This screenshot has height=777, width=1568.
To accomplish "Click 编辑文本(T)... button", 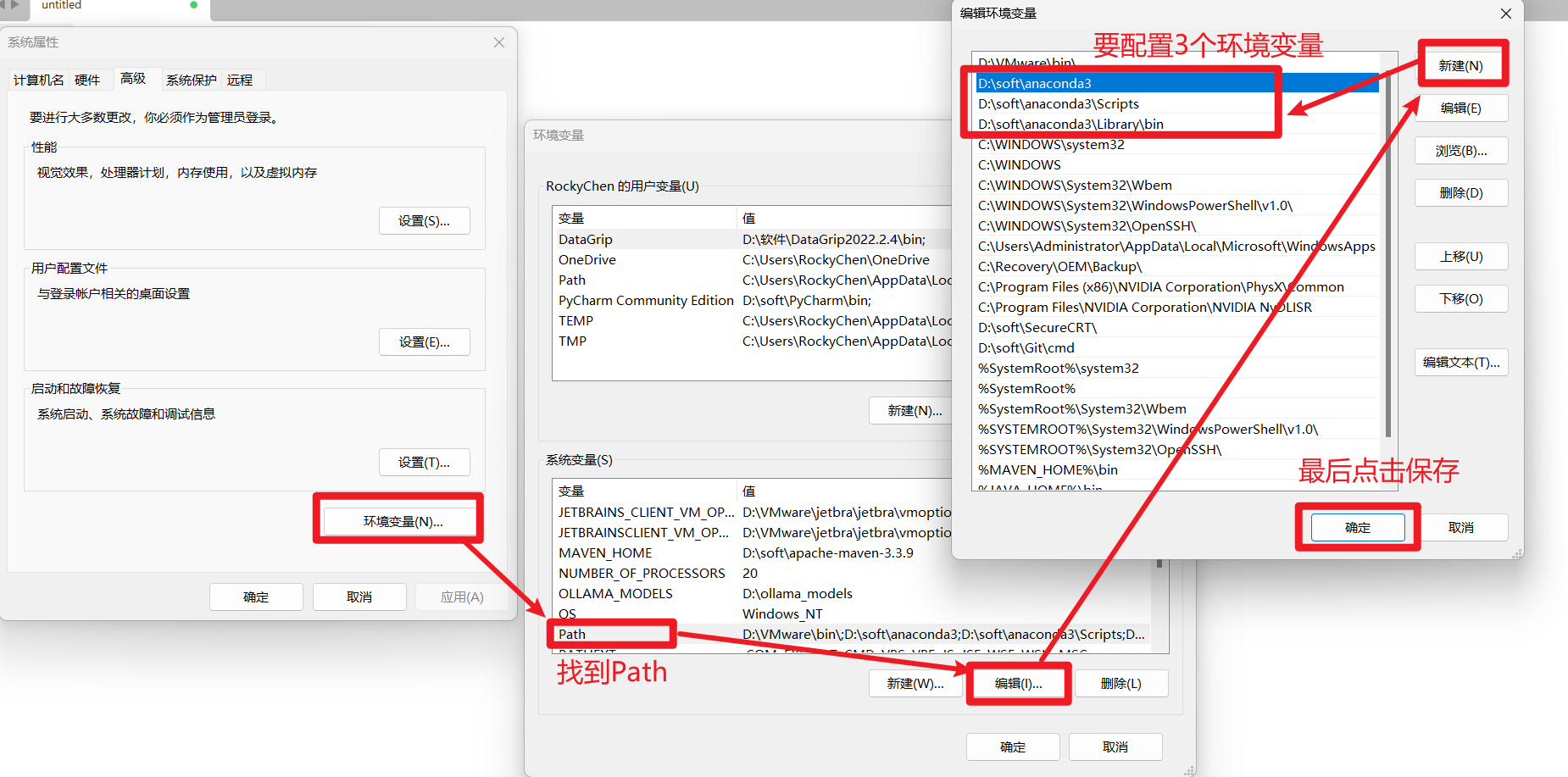I will tap(1460, 362).
